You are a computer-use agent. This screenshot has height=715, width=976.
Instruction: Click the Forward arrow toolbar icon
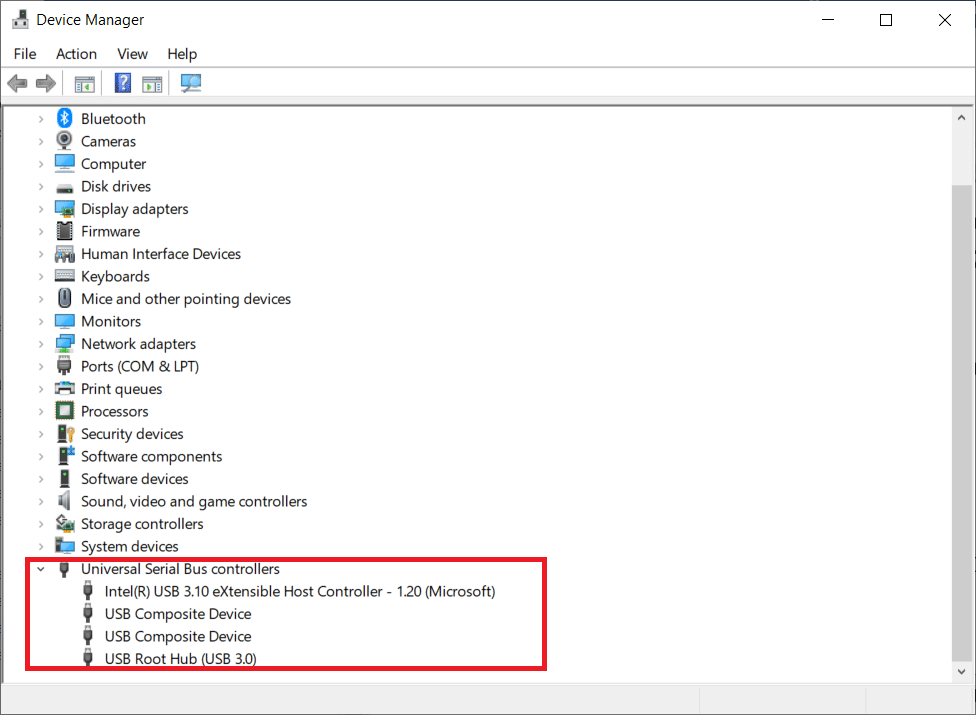(x=46, y=83)
